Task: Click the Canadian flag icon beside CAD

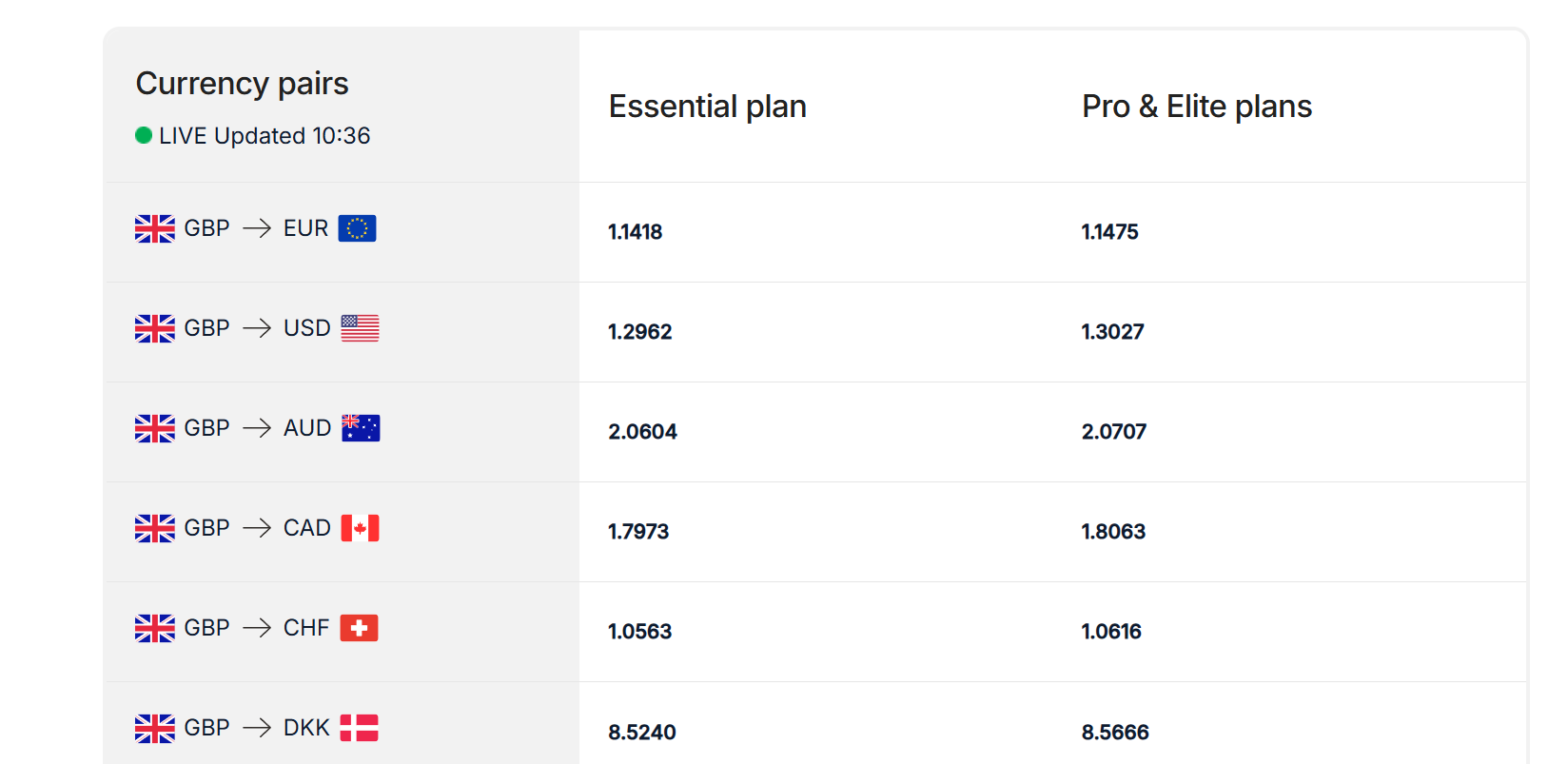Action: (360, 528)
